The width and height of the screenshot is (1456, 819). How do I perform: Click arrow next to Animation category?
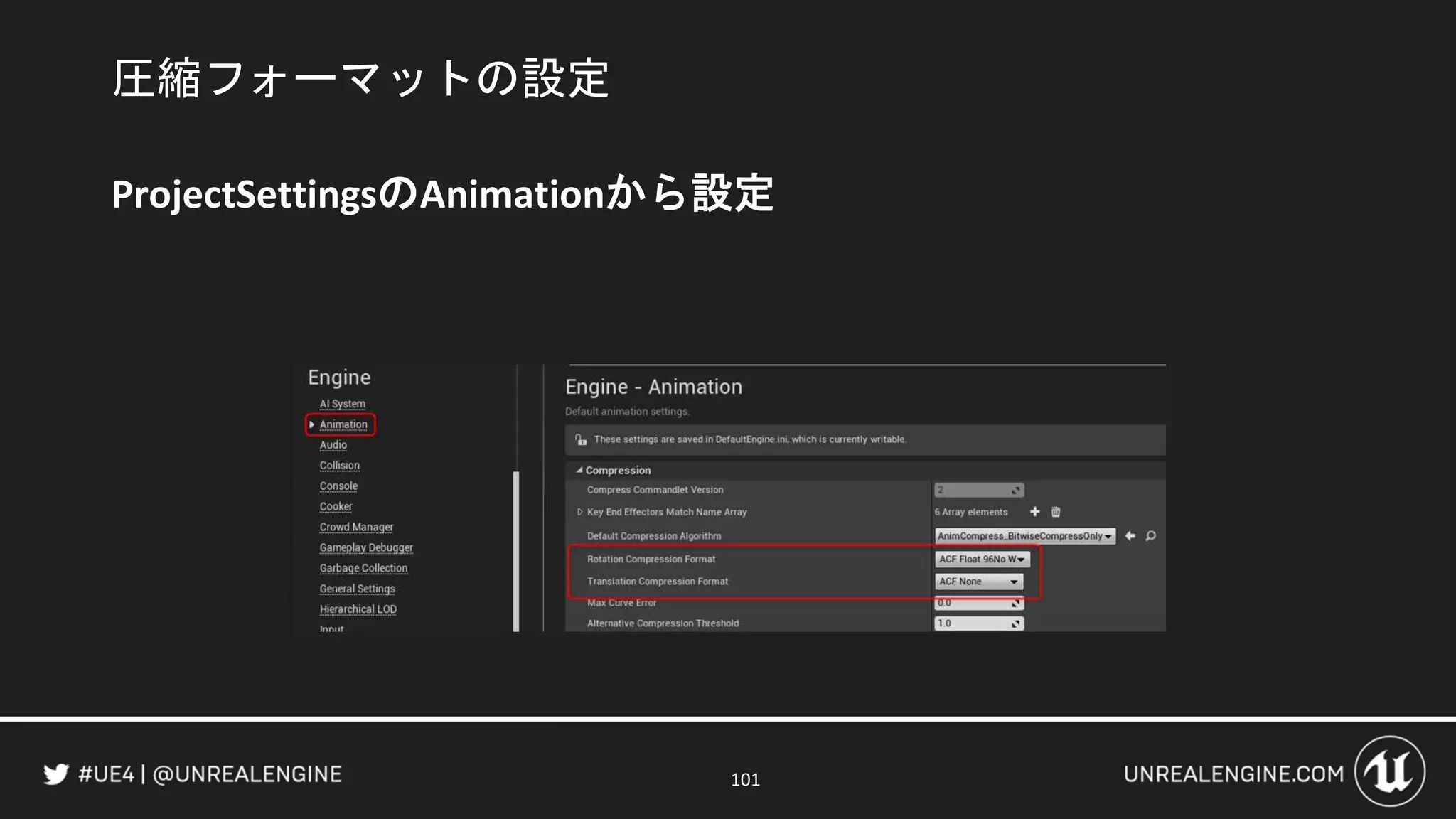pyautogui.click(x=311, y=424)
